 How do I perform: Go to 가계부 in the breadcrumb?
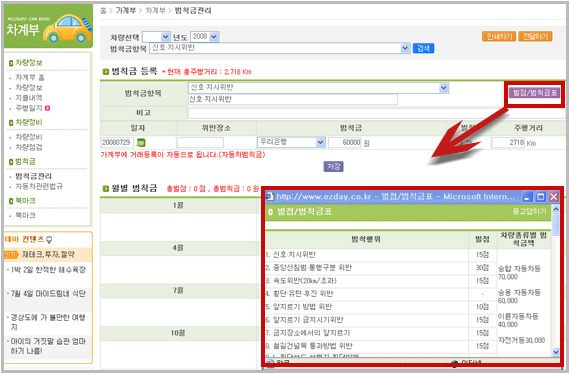[x=126, y=11]
